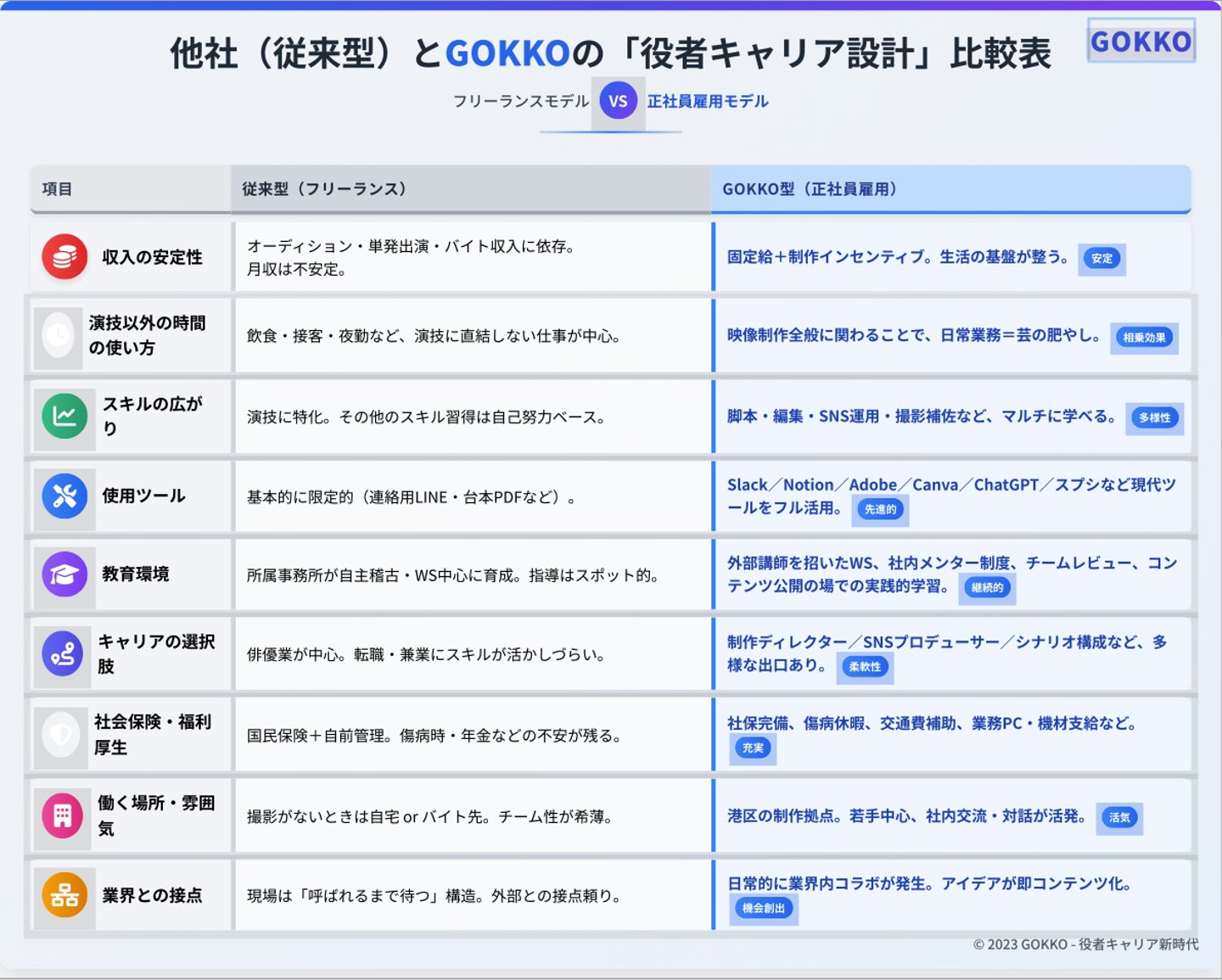Click the green chart icon for スキルの広がり

[x=64, y=416]
